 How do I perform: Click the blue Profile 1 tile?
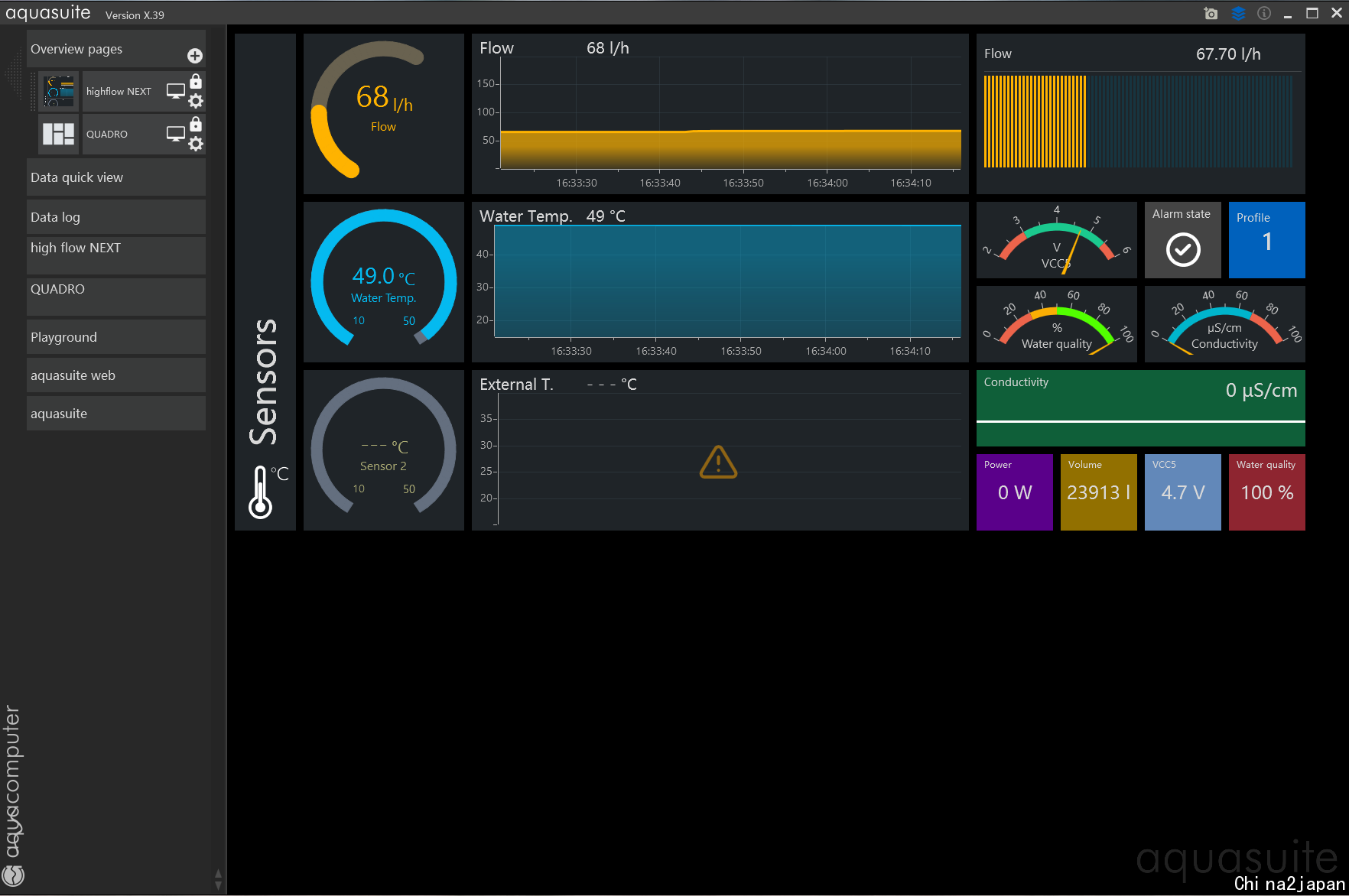1267,240
